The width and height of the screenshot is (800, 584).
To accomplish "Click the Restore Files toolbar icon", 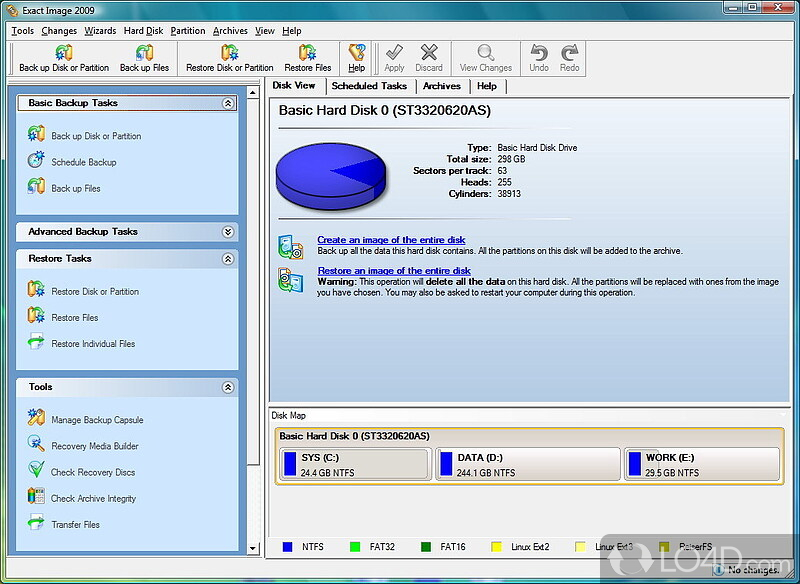I will point(307,52).
